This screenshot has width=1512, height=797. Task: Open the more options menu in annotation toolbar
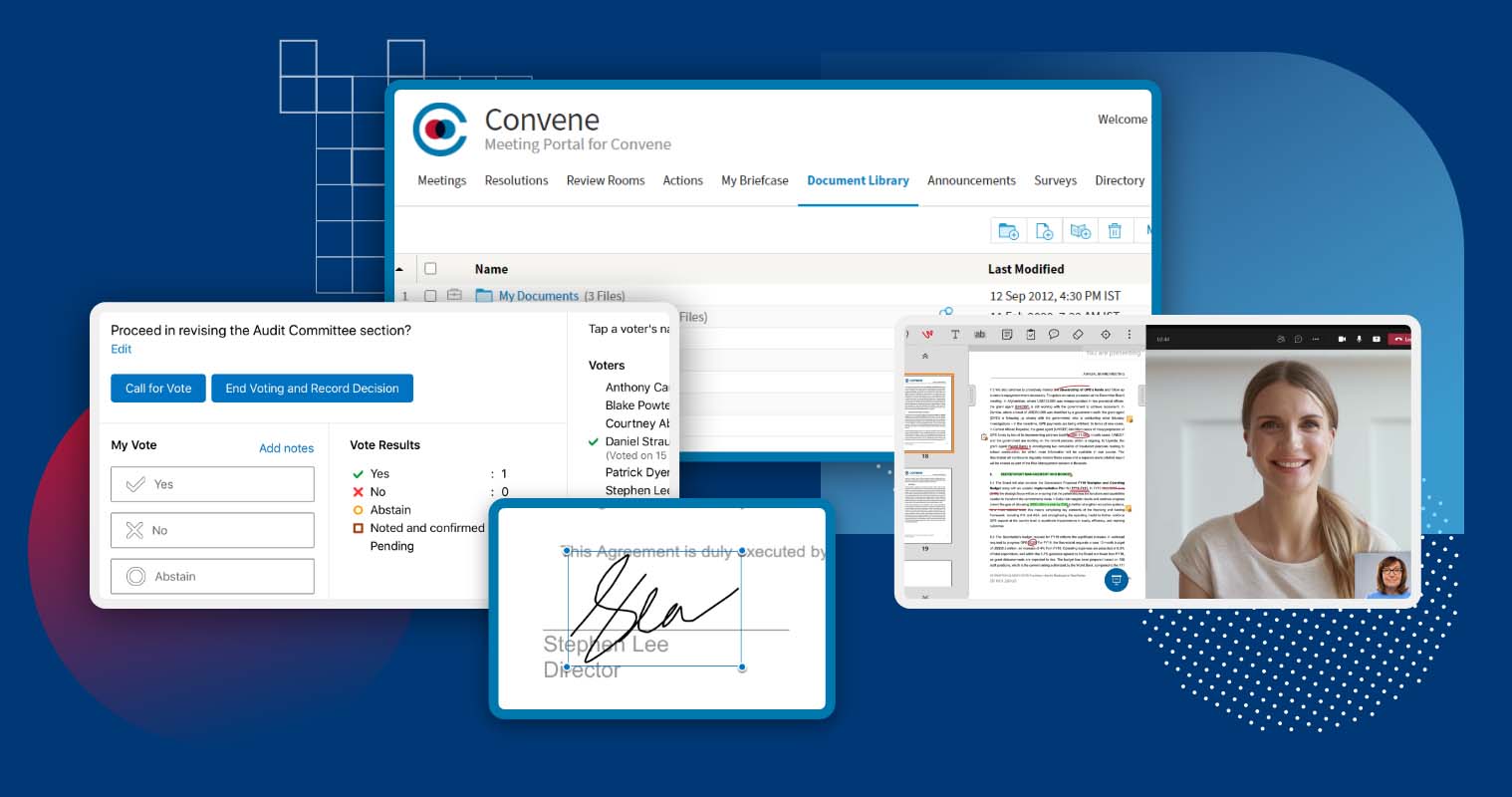click(x=1130, y=334)
